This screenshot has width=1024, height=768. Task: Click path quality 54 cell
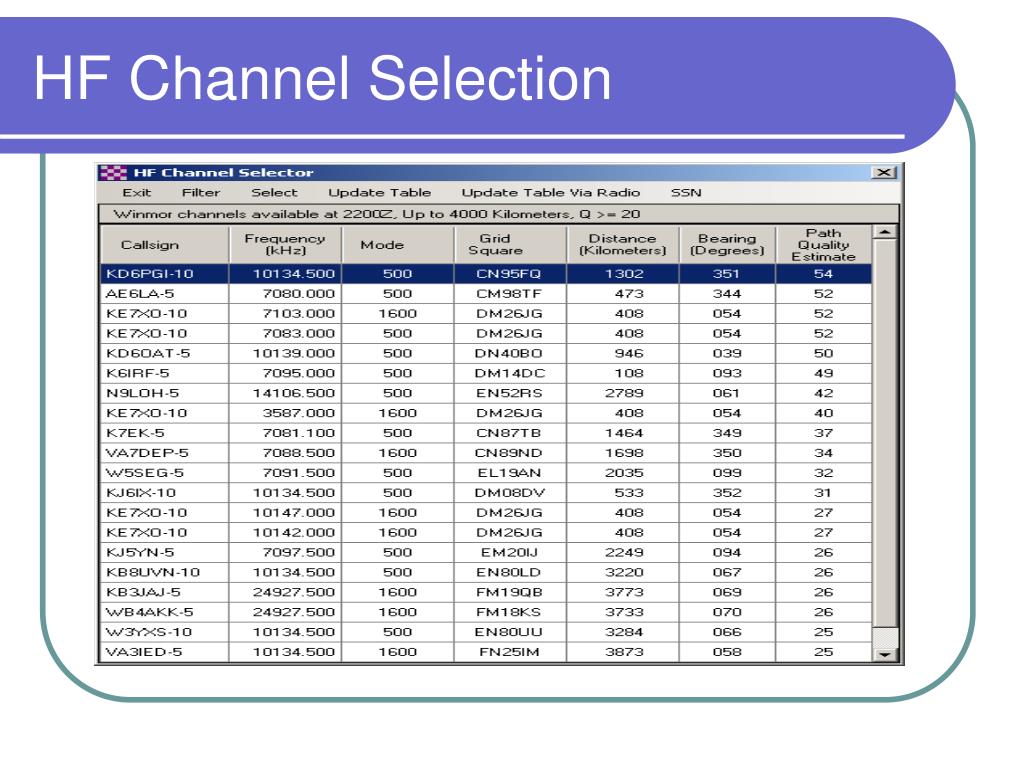point(824,274)
